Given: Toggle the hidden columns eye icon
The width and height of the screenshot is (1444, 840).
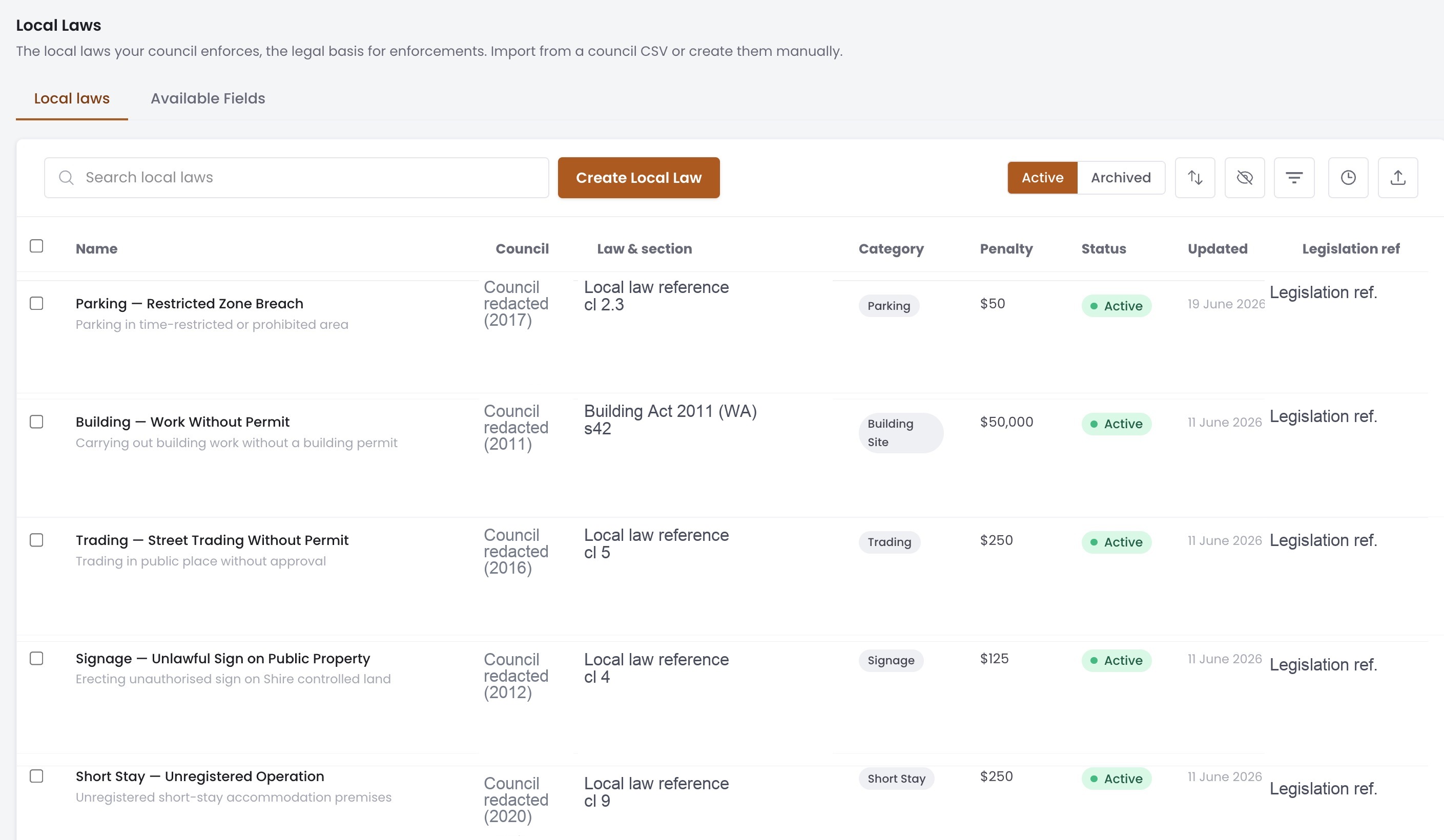Looking at the screenshot, I should [1245, 178].
